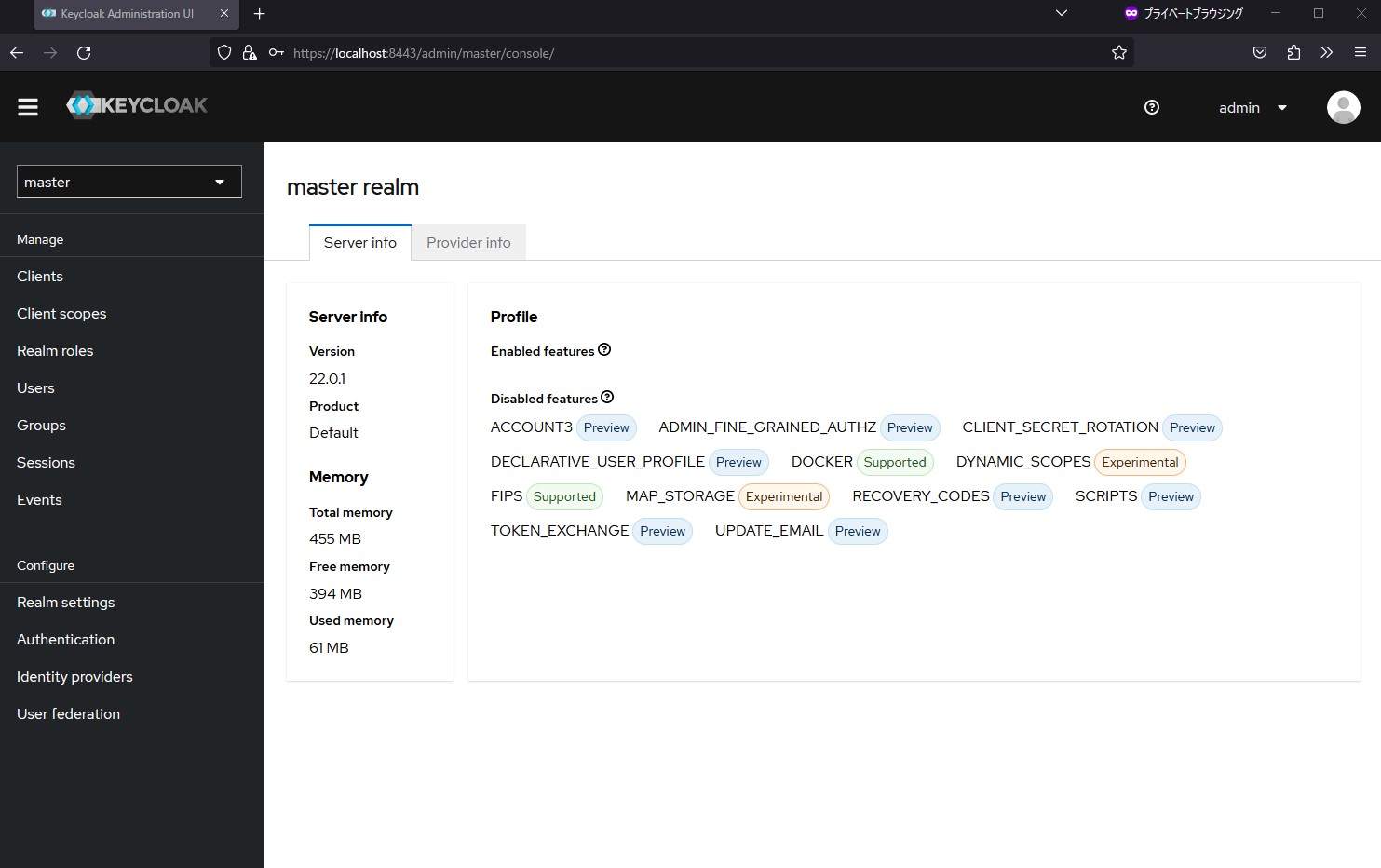Click the help icon beside Disabled features

607,396
